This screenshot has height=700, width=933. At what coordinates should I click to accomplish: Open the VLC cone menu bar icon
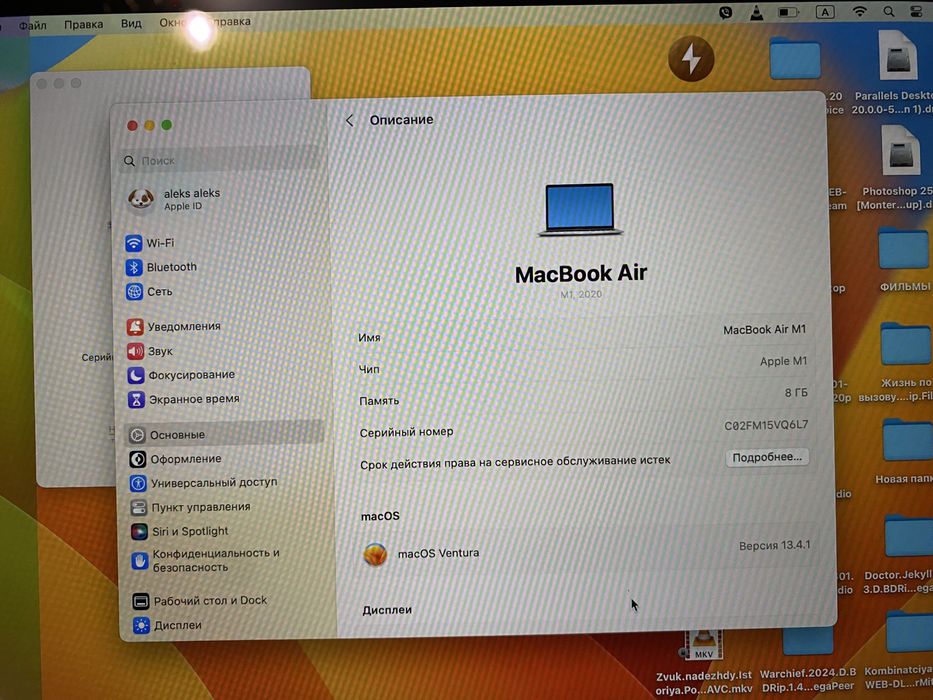pyautogui.click(x=756, y=12)
